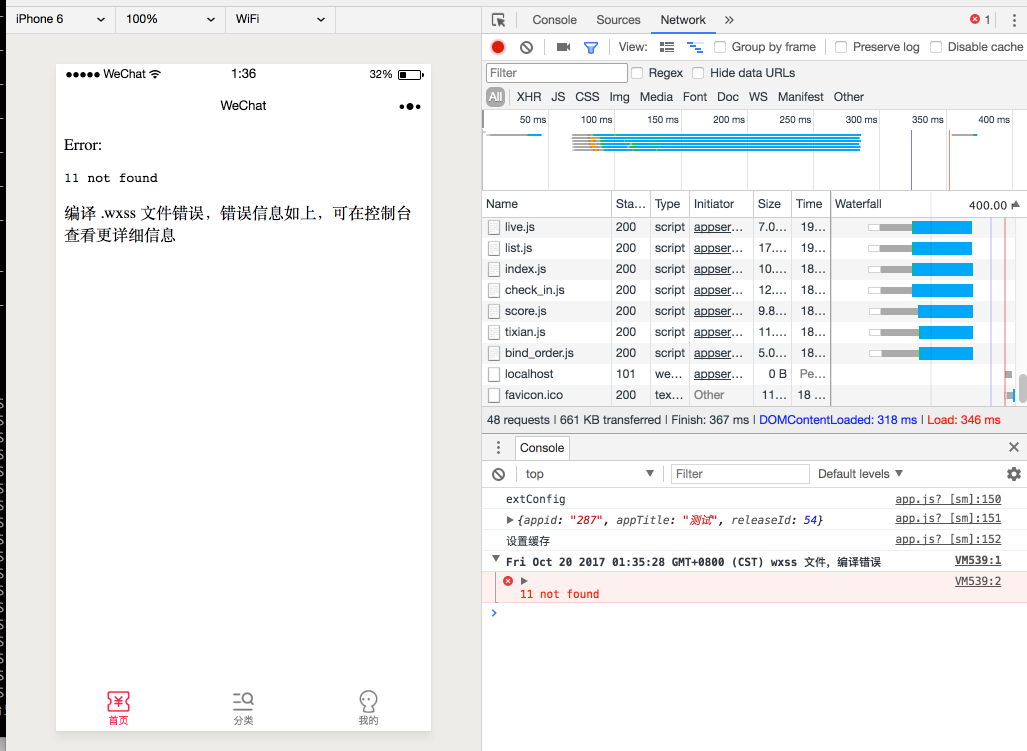Show more DevTools tabs chevron
The width and height of the screenshot is (1027, 751).
[x=729, y=20]
